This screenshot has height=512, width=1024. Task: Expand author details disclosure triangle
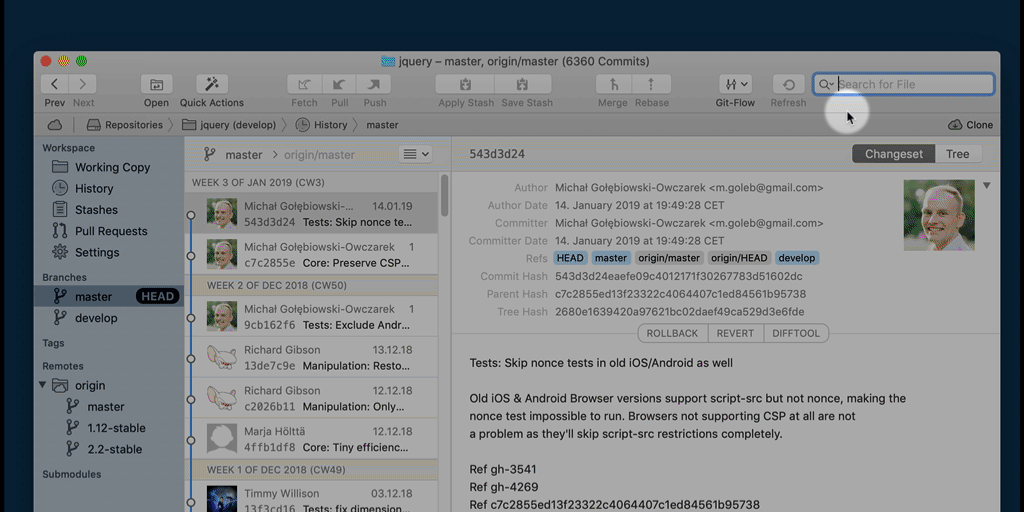pyautogui.click(x=986, y=185)
